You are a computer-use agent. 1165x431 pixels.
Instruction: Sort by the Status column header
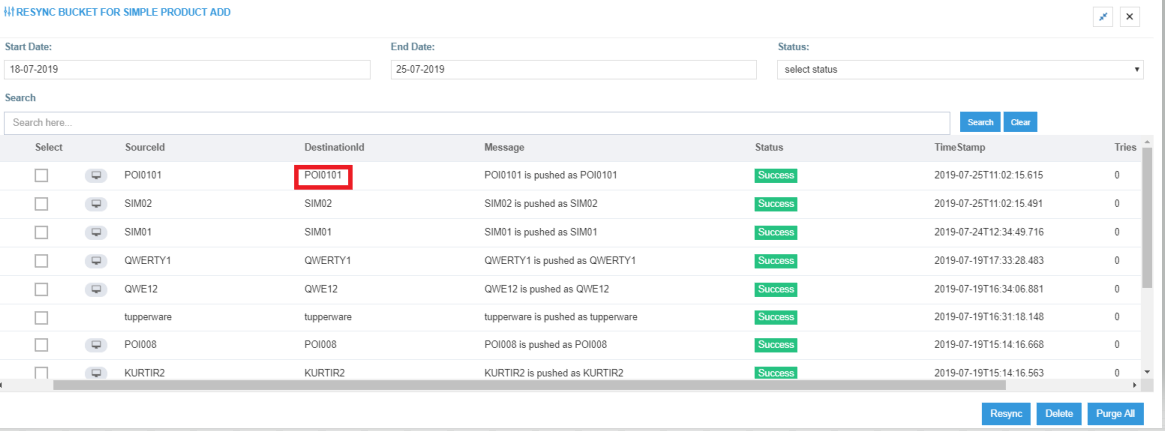[x=769, y=148]
